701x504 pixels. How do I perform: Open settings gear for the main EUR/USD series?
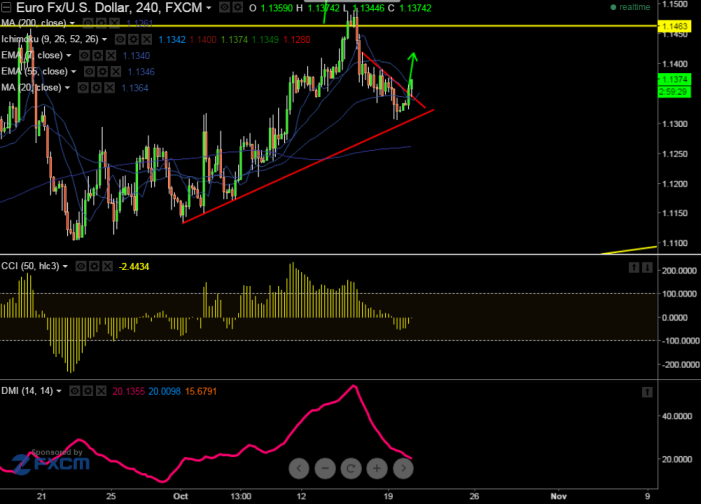pos(238,7)
